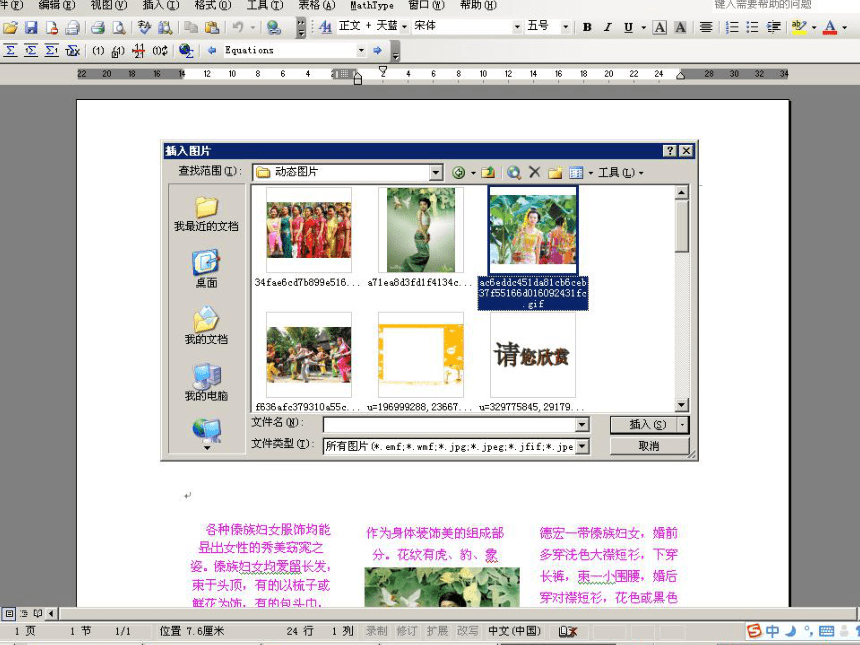Open the 文件名 dropdown arrow
Screen dimensions: 860x645
[582, 425]
